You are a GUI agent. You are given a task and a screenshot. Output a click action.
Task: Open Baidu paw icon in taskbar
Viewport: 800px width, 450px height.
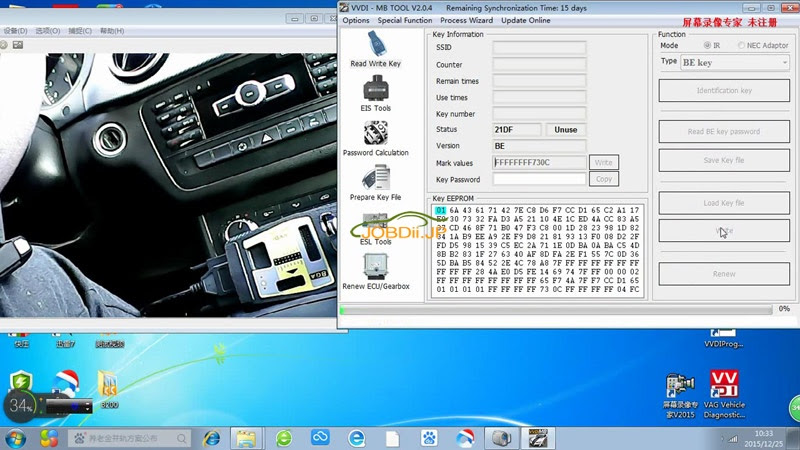coord(429,438)
